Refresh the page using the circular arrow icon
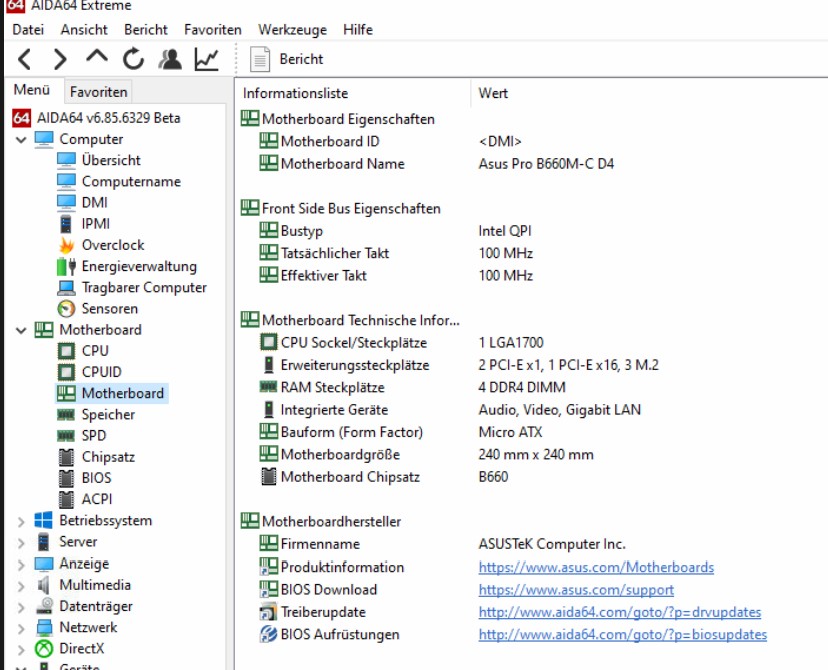Viewport: 828px width, 670px height. [133, 59]
